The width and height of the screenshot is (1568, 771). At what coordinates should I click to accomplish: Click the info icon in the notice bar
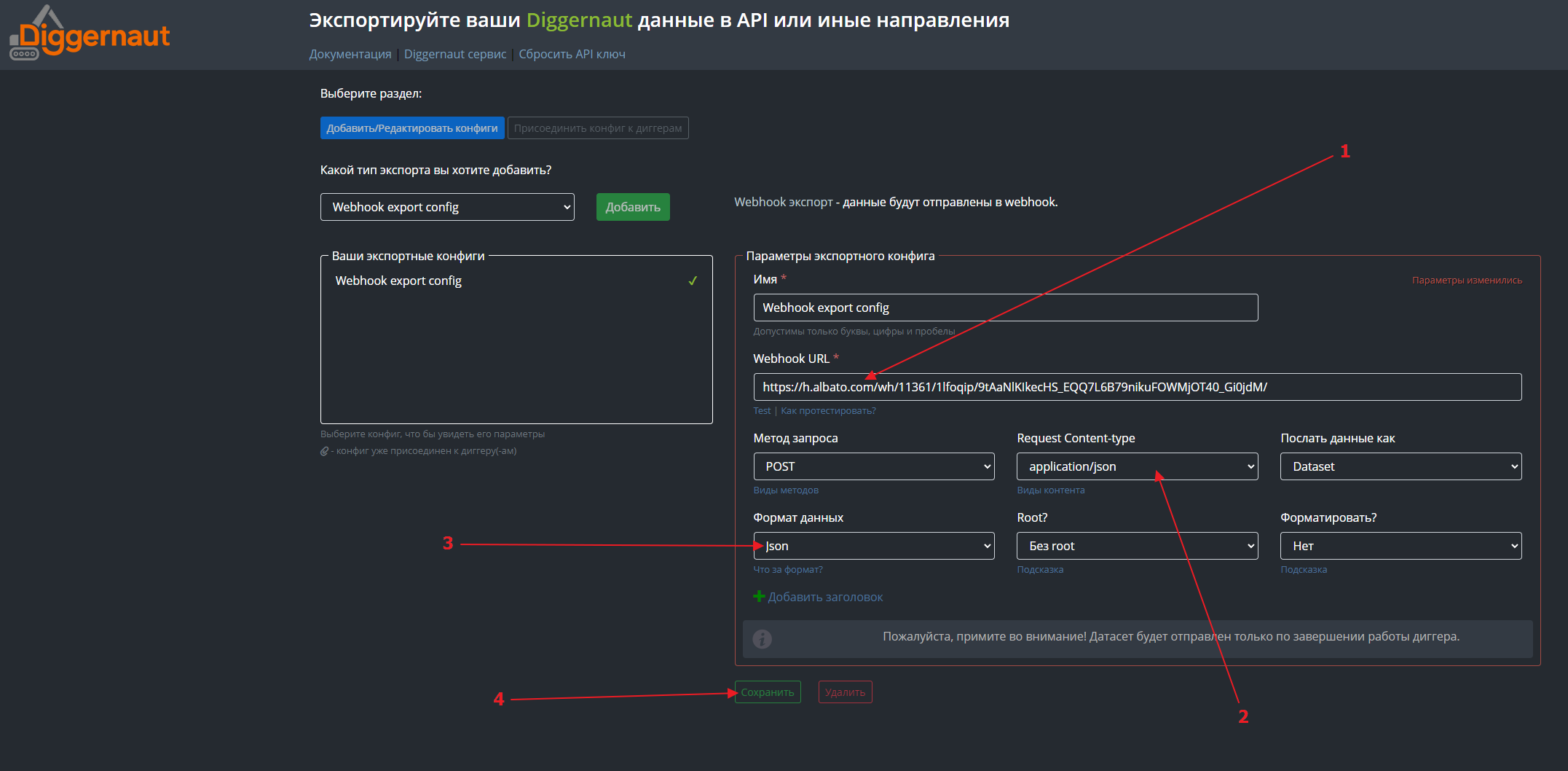pos(762,638)
